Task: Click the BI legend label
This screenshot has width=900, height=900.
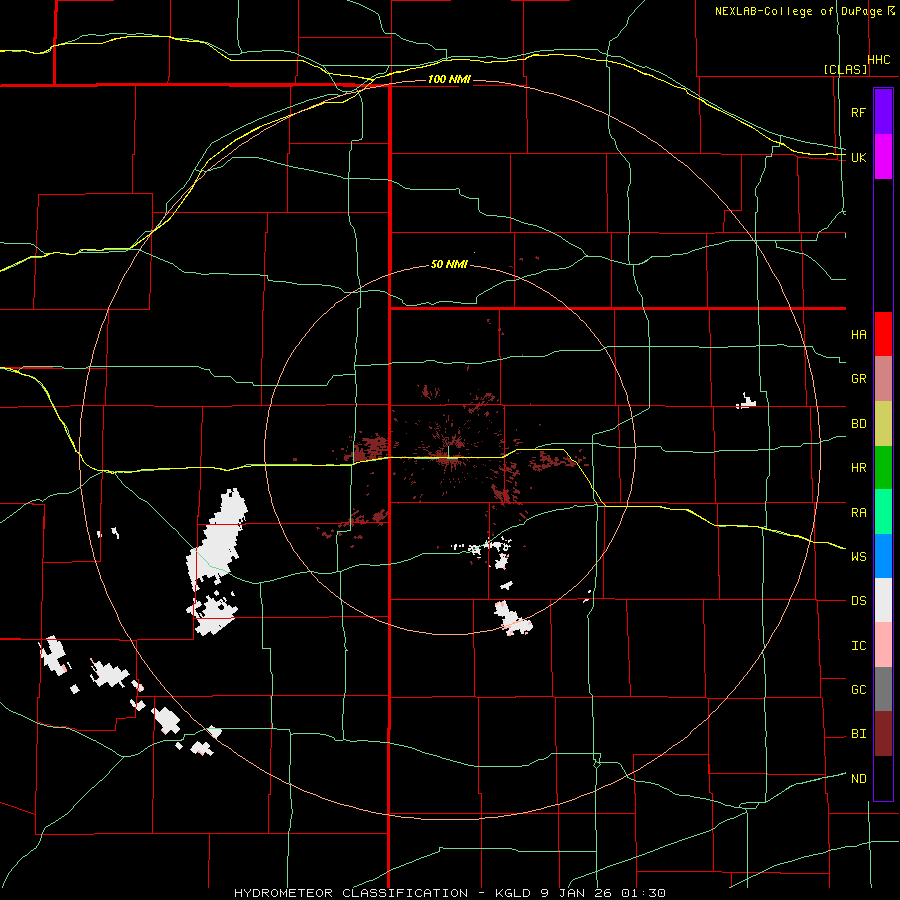Action: point(858,734)
